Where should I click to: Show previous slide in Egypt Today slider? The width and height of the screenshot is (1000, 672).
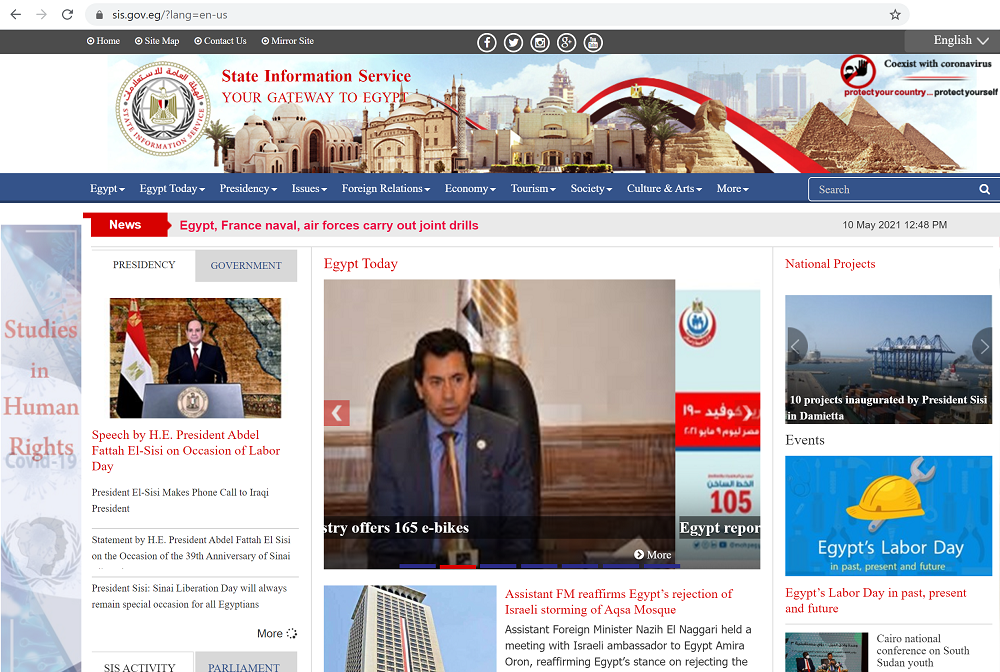point(337,413)
